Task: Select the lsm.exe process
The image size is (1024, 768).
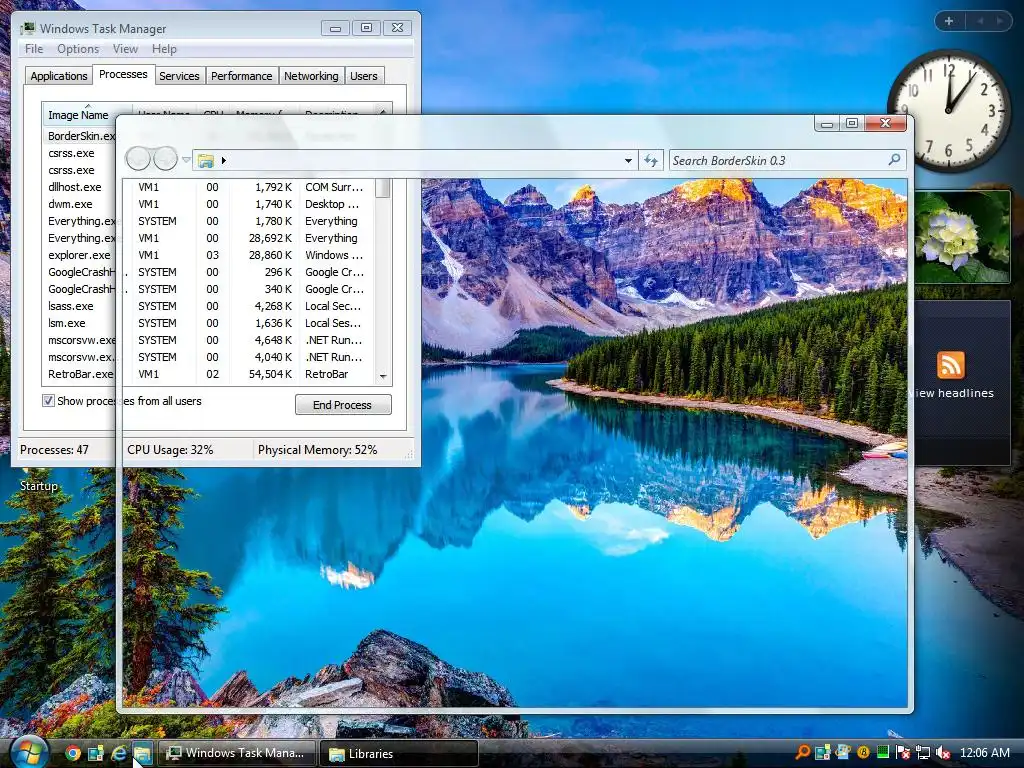Action: coord(67,323)
